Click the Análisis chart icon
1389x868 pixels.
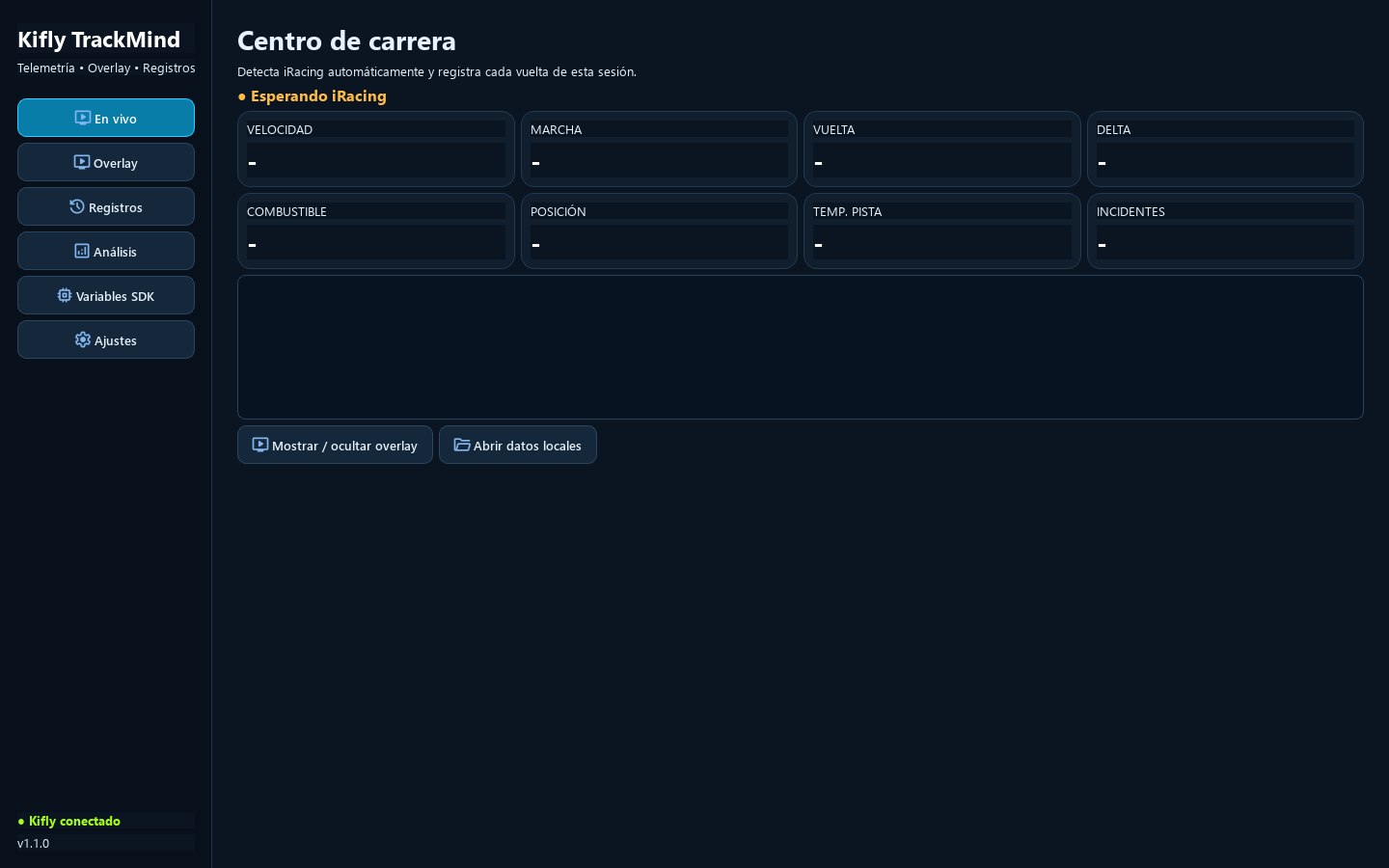pos(82,251)
